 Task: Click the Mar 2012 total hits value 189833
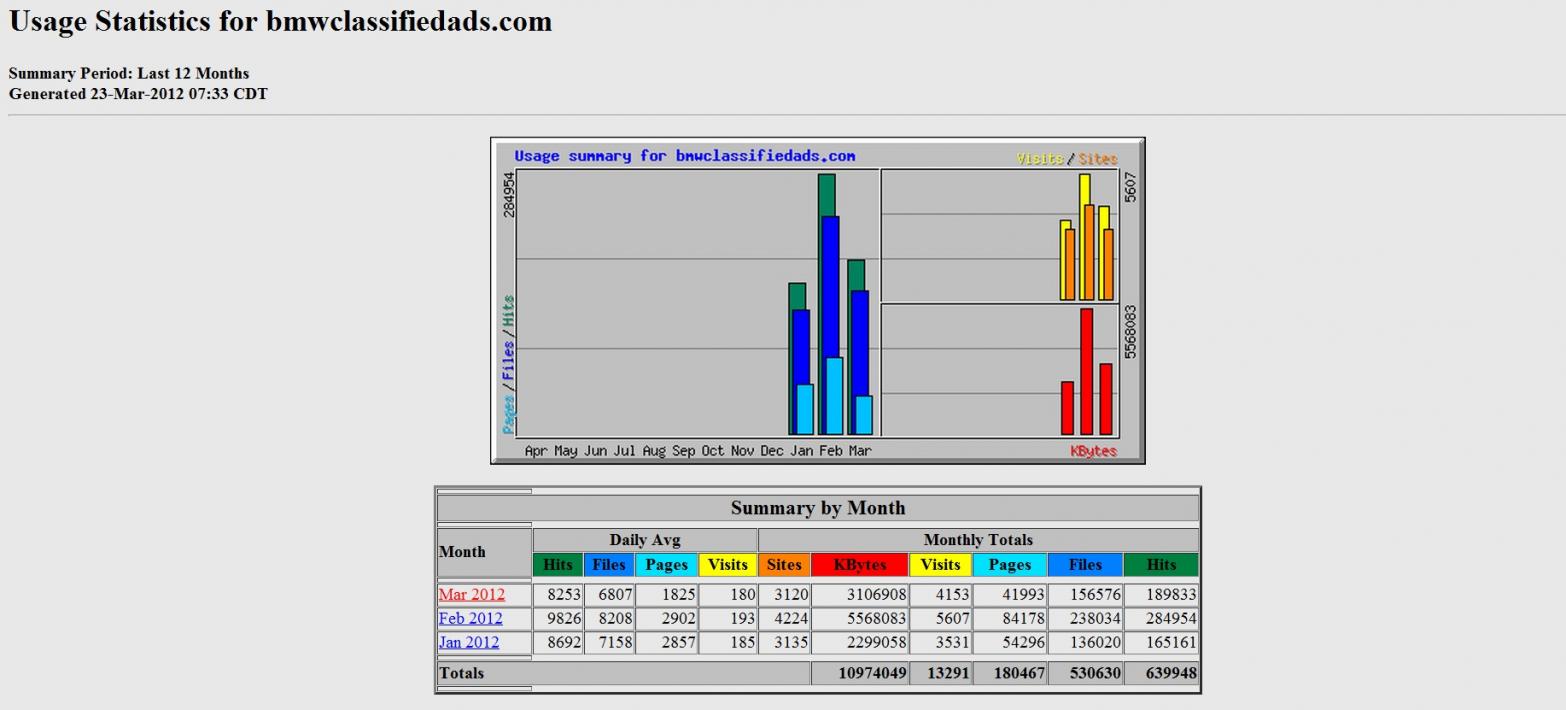1171,594
